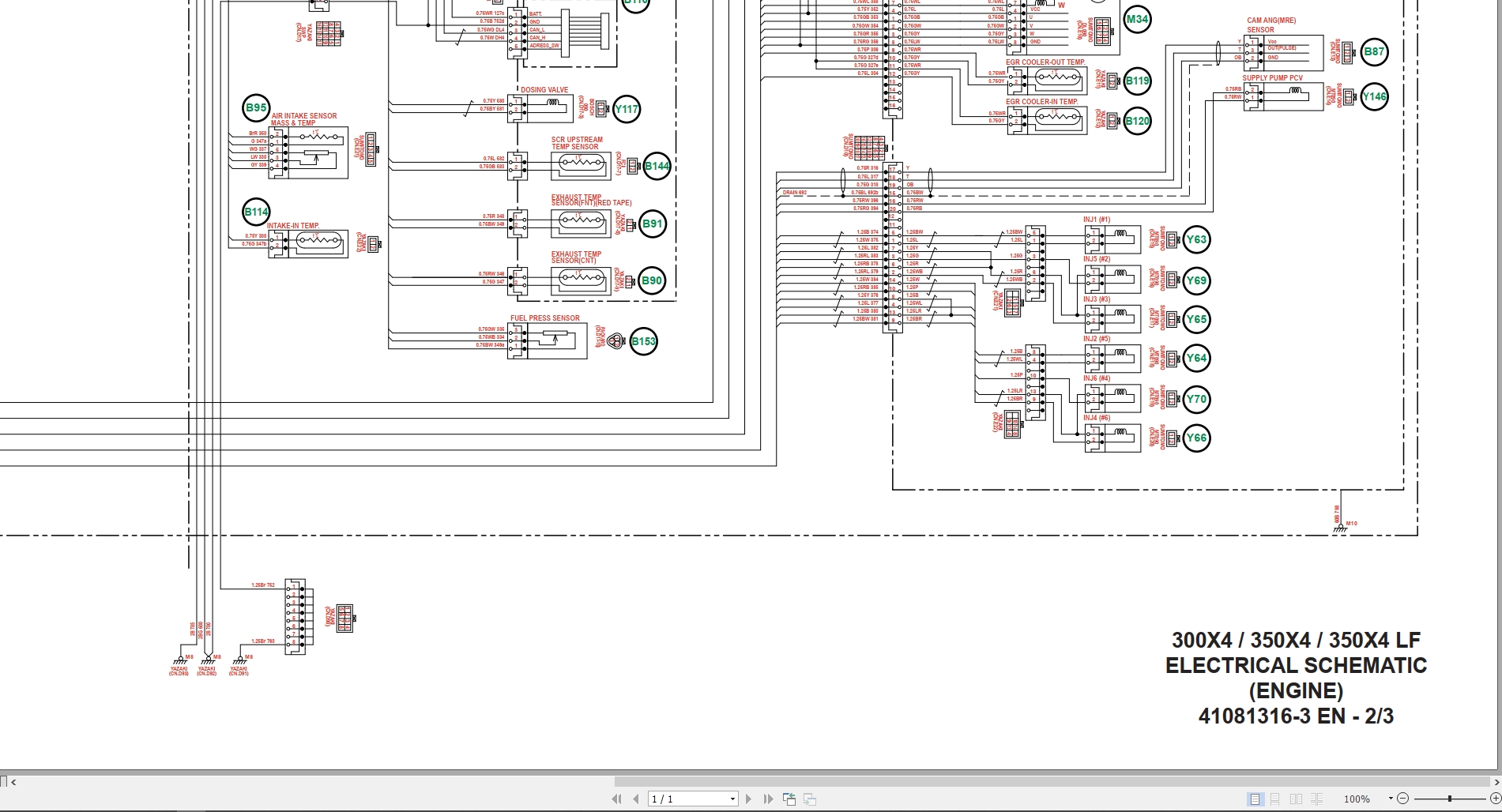The height and width of the screenshot is (812, 1502).
Task: Open the page number dropdown
Action: click(732, 799)
